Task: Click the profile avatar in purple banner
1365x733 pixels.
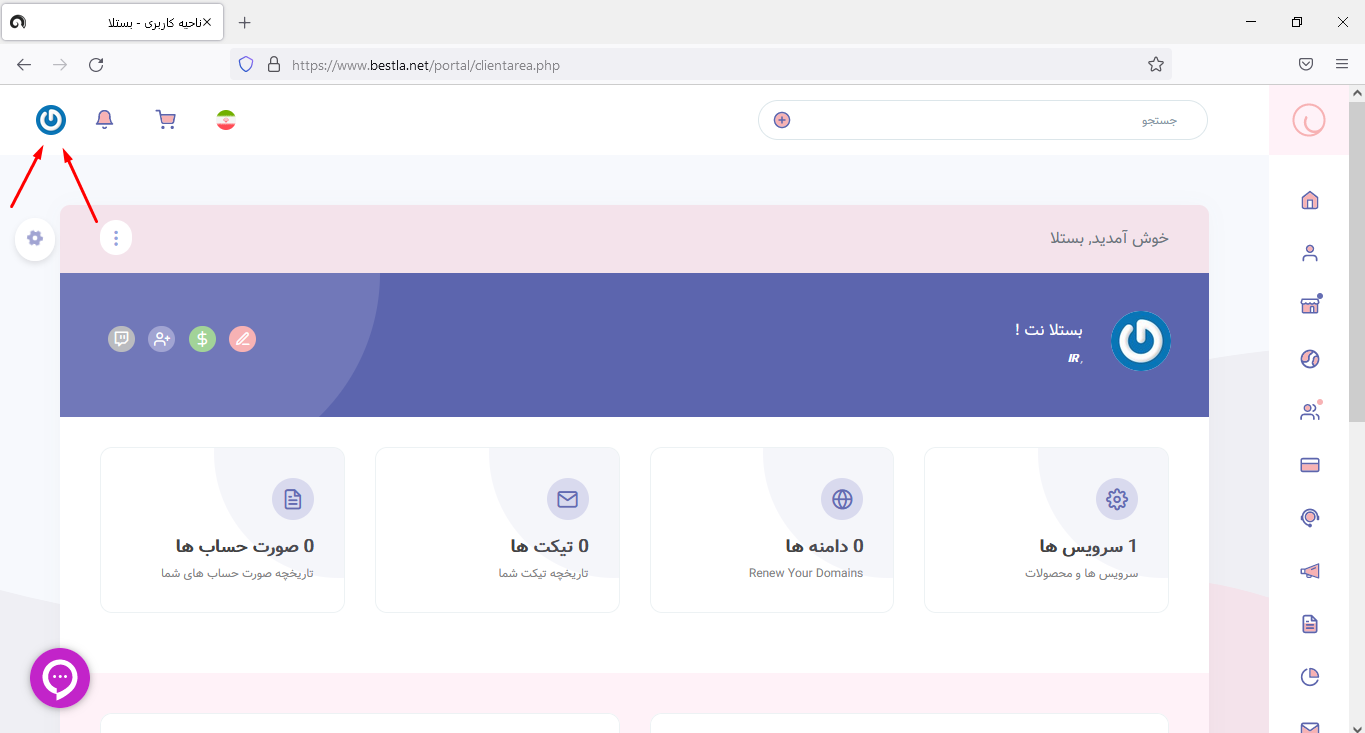Action: click(x=1141, y=341)
